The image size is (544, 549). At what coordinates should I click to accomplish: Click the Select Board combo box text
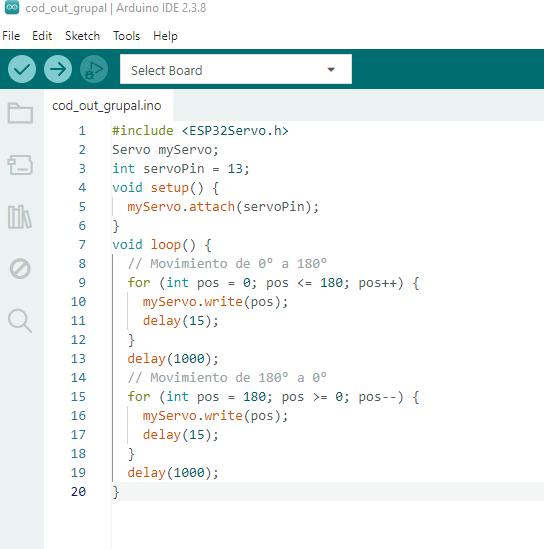(167, 70)
